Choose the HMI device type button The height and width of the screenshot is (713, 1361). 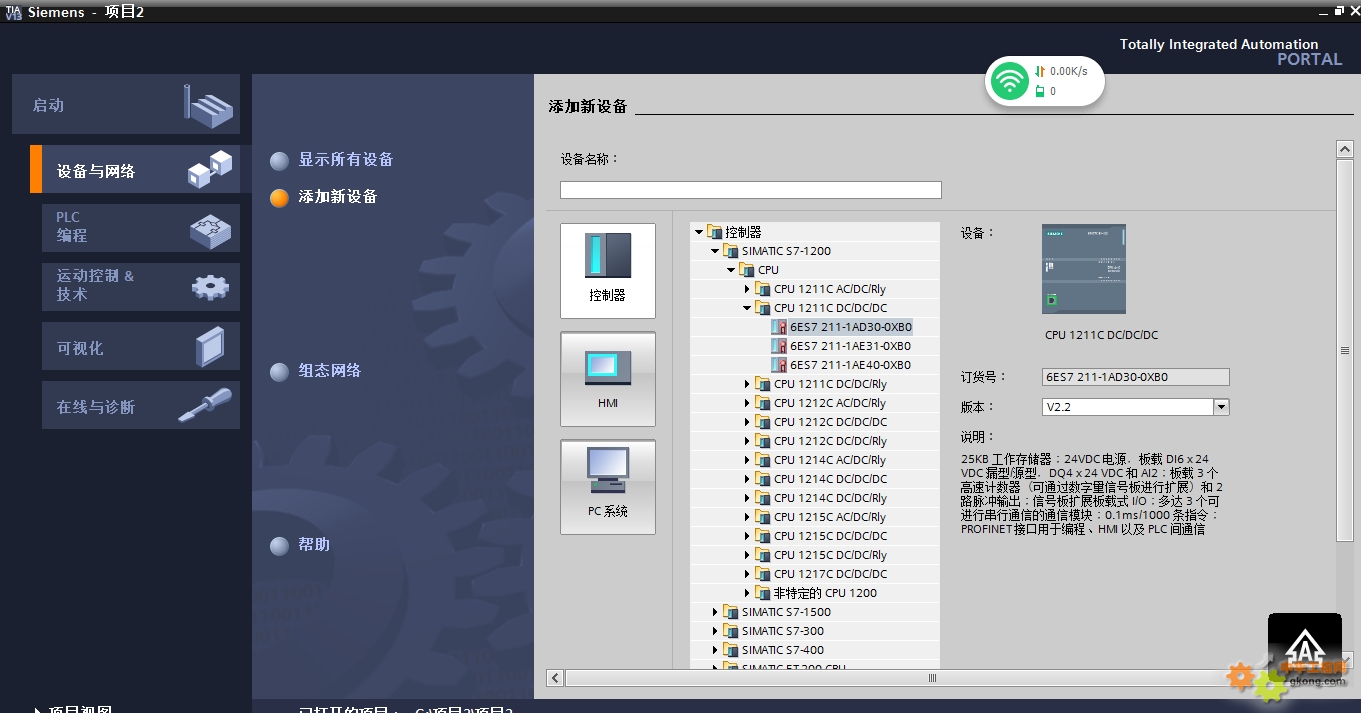pyautogui.click(x=608, y=379)
